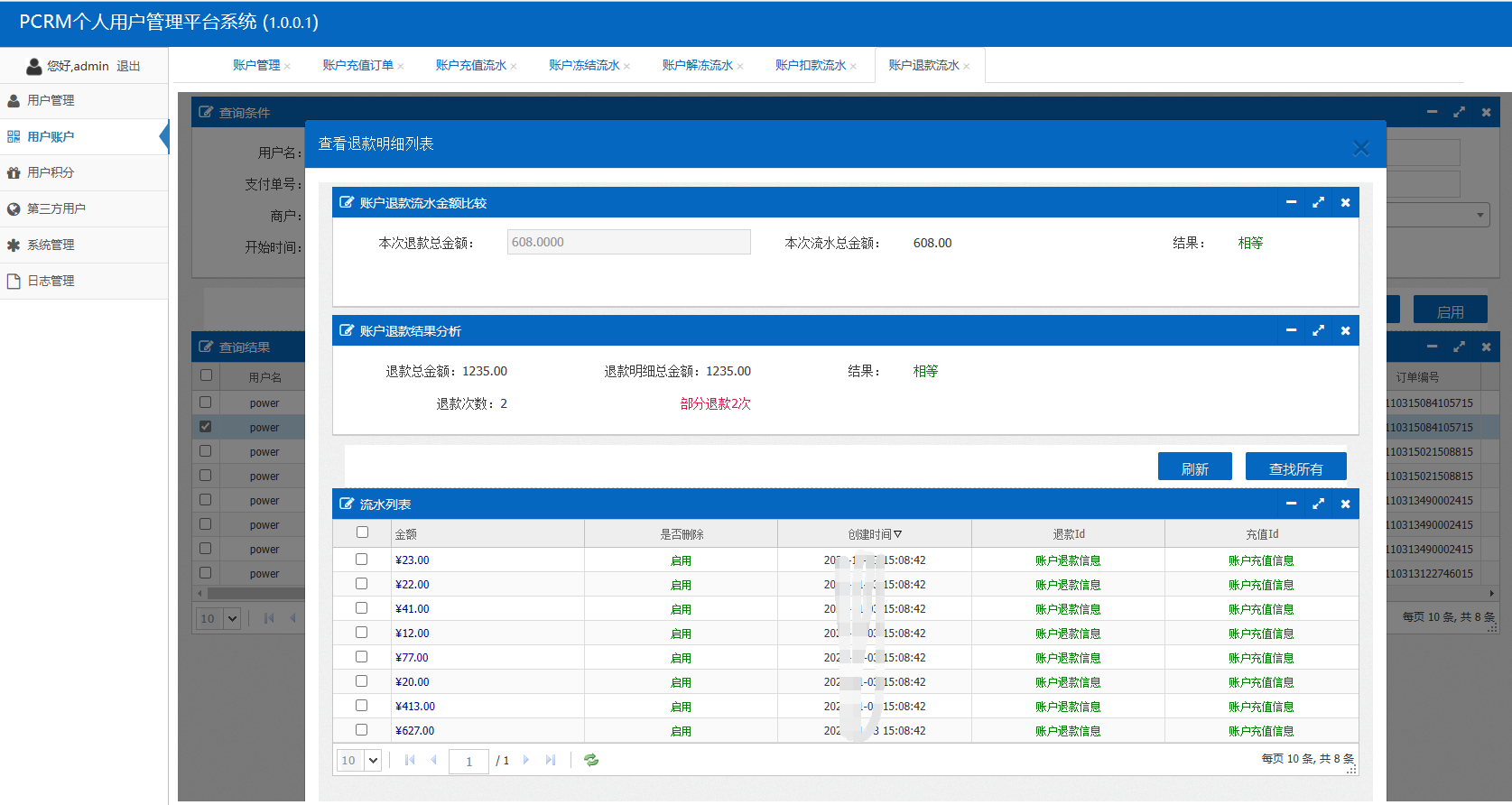The height and width of the screenshot is (805, 1512).
Task: Open the 用户积分 sidebar menu item
Action: click(51, 172)
